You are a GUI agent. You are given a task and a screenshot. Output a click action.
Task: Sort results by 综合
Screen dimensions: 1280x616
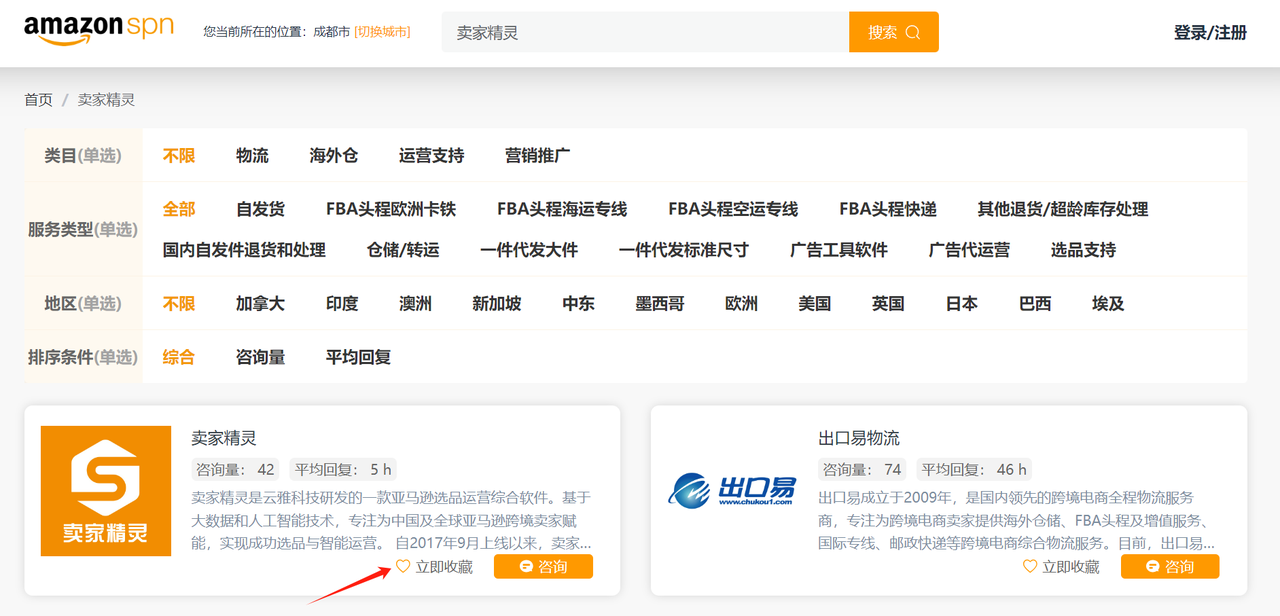click(179, 357)
